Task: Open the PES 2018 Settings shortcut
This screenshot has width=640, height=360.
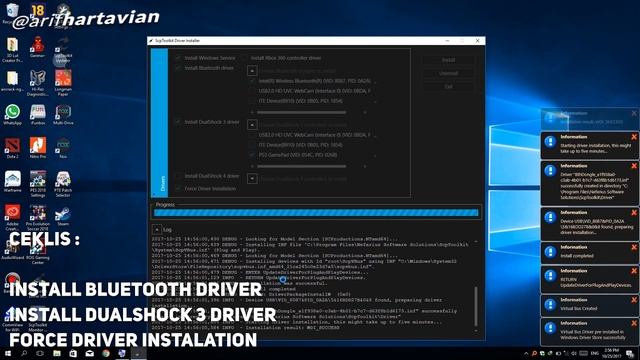Action: tap(38, 184)
